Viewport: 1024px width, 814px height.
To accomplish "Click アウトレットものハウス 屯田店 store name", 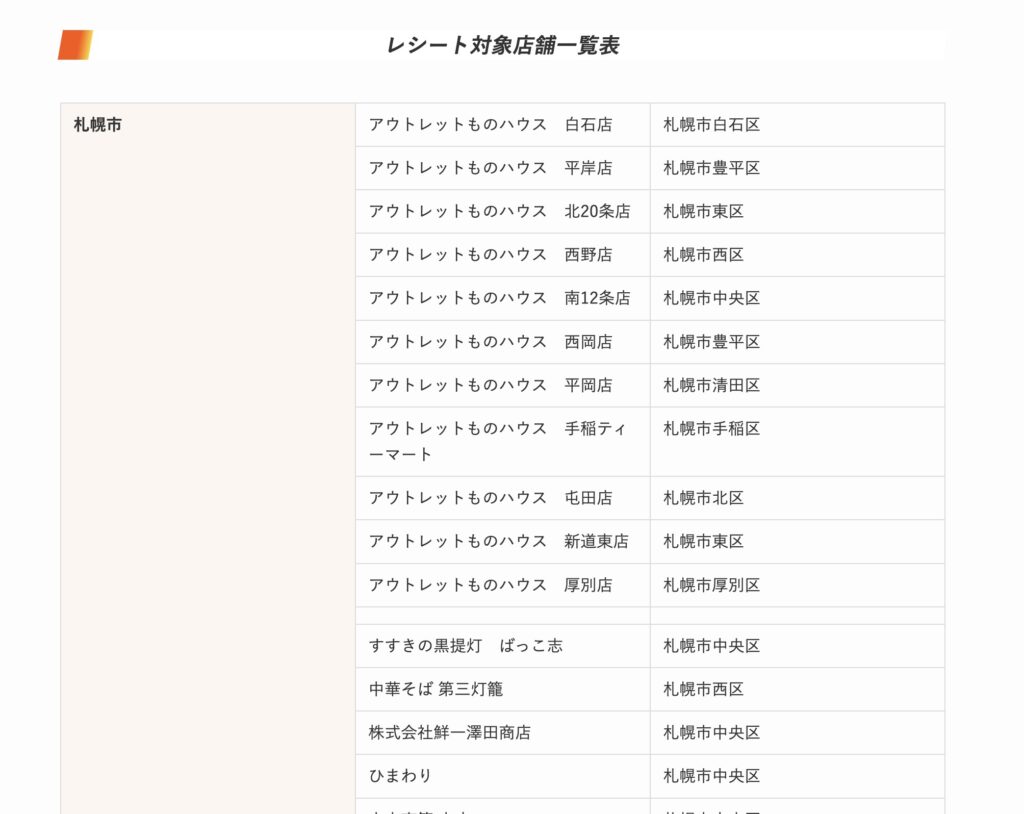I will pos(490,498).
